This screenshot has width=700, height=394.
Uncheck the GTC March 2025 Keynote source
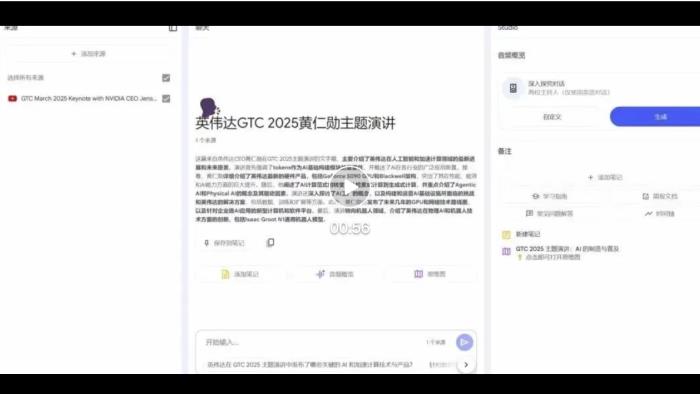click(x=166, y=99)
